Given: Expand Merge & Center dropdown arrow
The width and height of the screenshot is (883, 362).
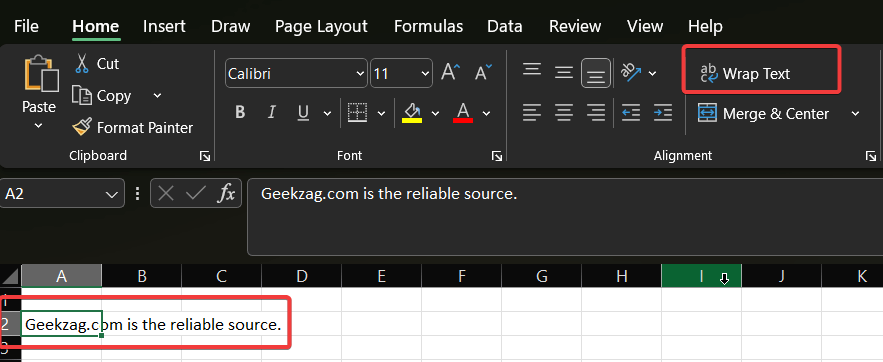Looking at the screenshot, I should [x=855, y=113].
